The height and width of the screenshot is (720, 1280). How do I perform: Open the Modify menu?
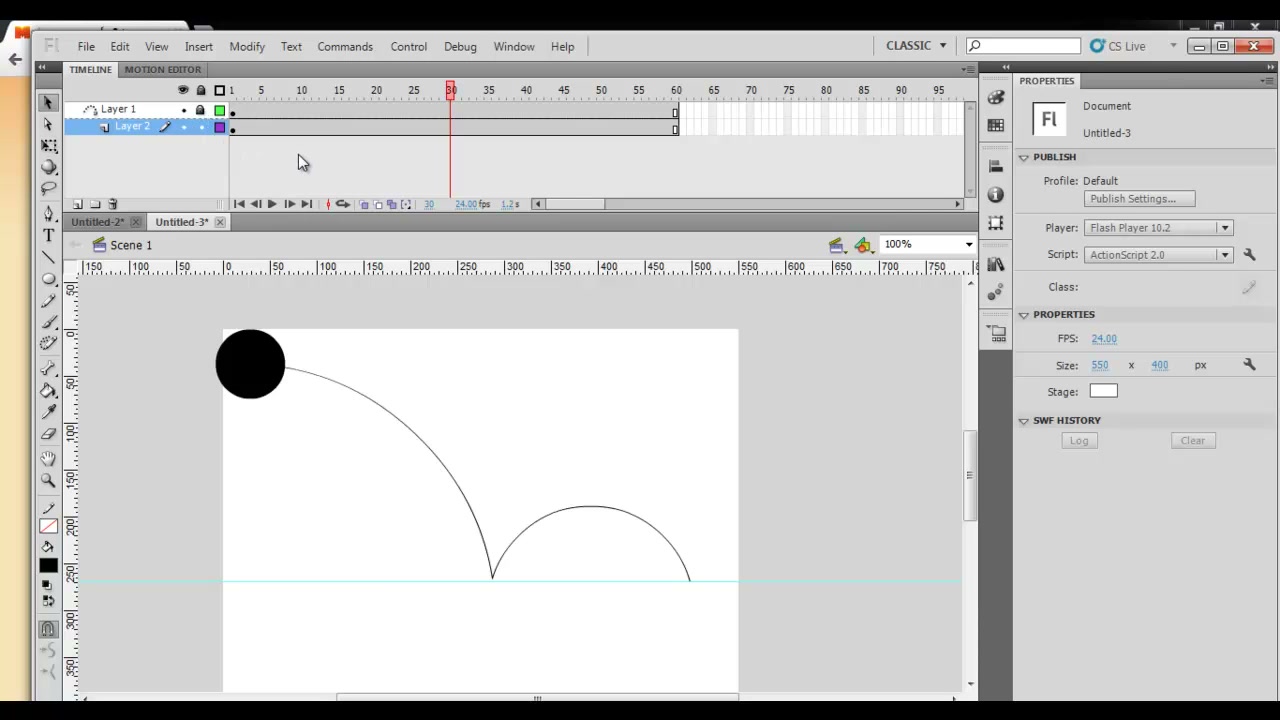247,47
